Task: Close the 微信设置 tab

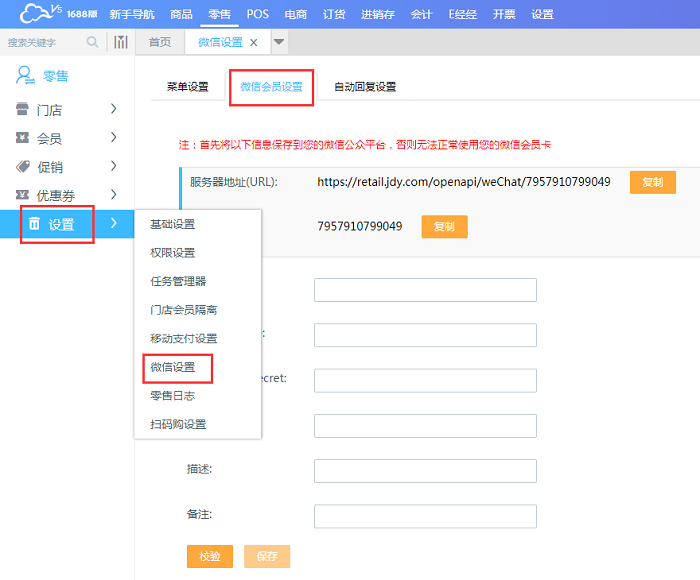Action: pyautogui.click(x=254, y=42)
